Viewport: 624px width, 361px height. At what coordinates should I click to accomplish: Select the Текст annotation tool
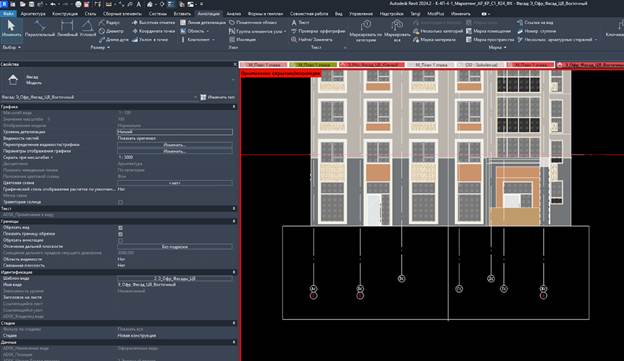click(300, 23)
